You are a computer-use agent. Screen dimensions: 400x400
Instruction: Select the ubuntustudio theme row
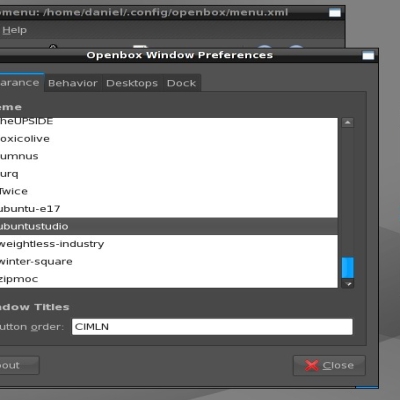(169, 226)
